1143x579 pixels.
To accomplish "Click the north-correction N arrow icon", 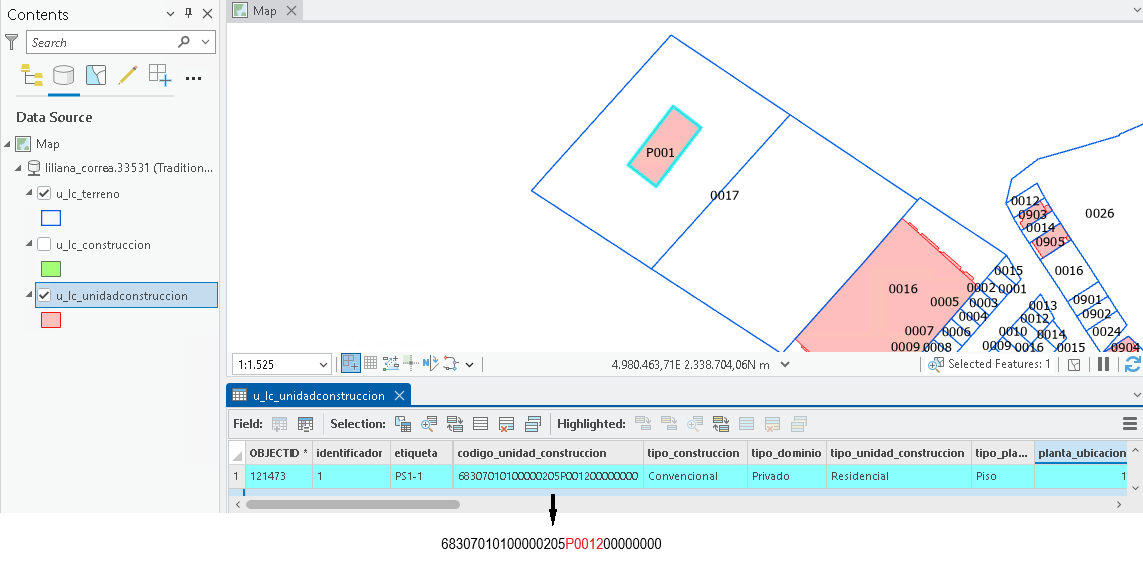I will point(430,363).
